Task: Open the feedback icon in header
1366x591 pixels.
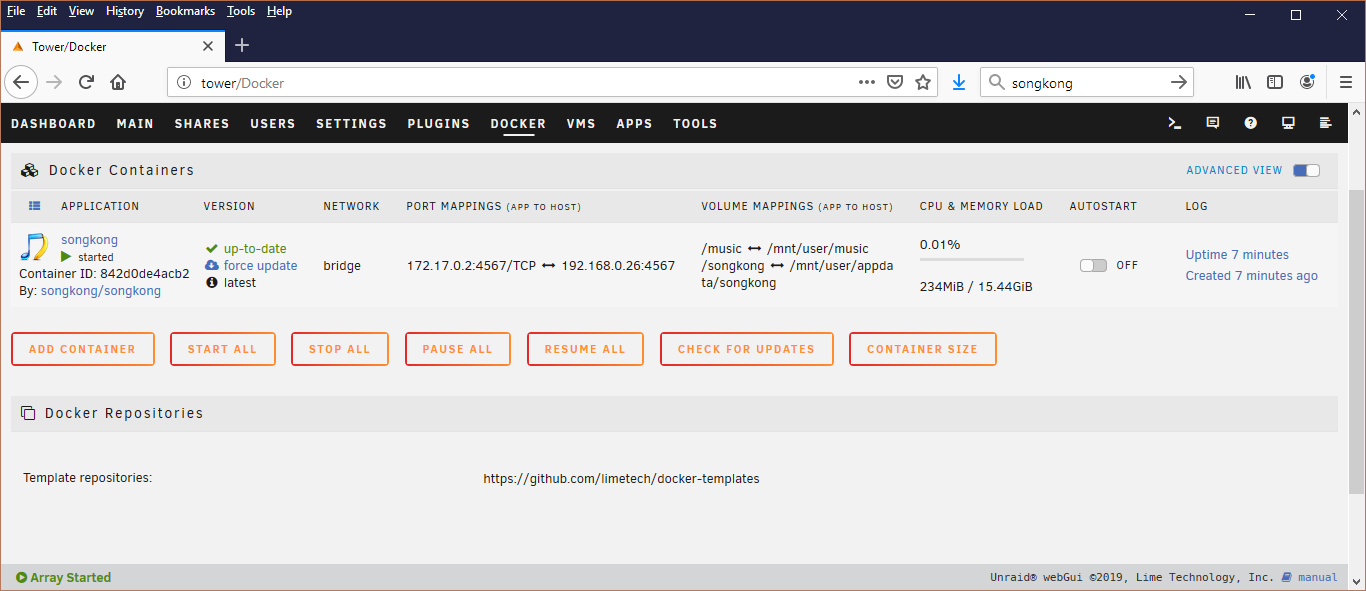Action: coord(1213,123)
